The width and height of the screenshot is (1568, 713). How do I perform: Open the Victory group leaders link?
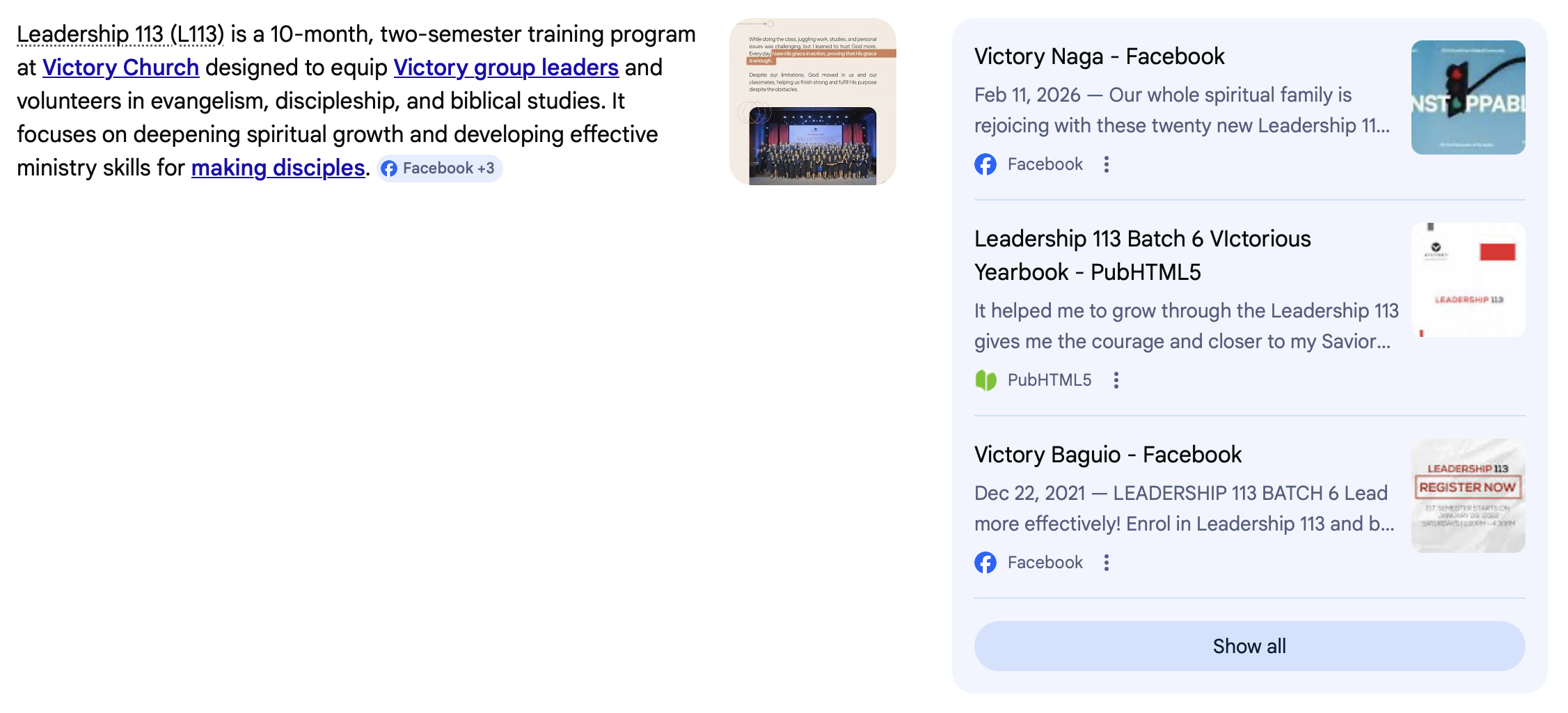coord(506,68)
